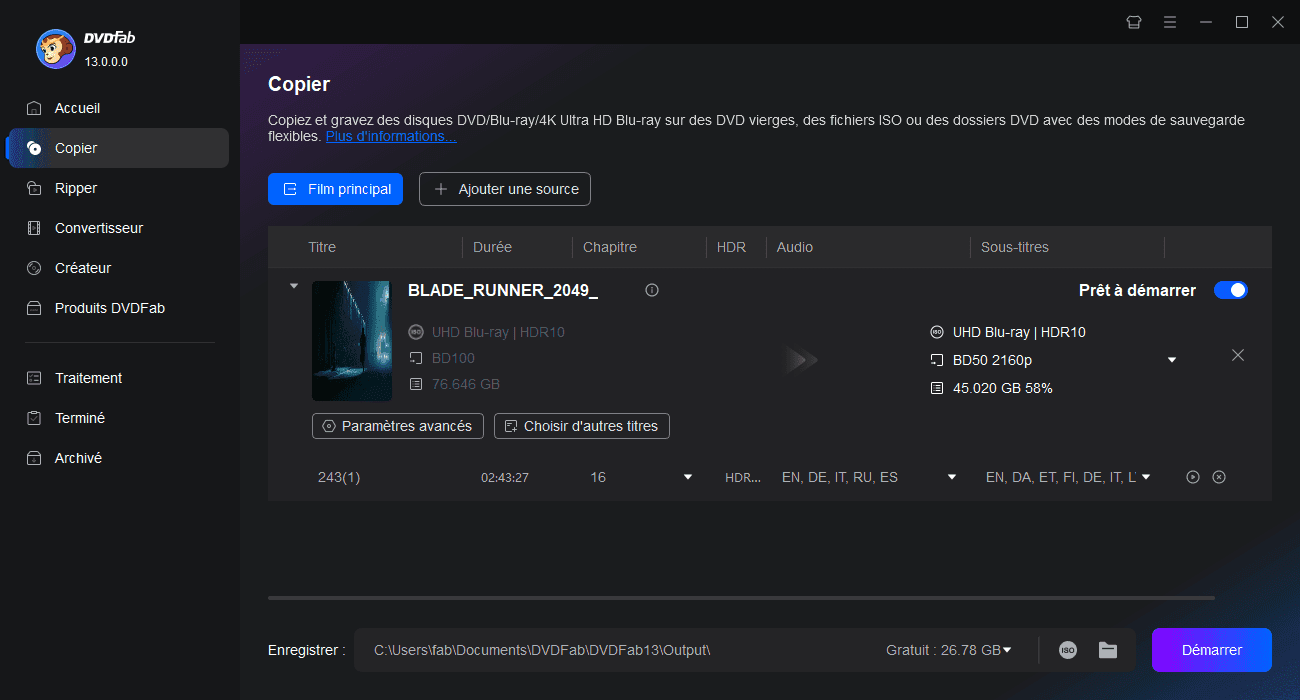Toggle the Prêt à démarrer switch
This screenshot has width=1300, height=700.
[1230, 290]
